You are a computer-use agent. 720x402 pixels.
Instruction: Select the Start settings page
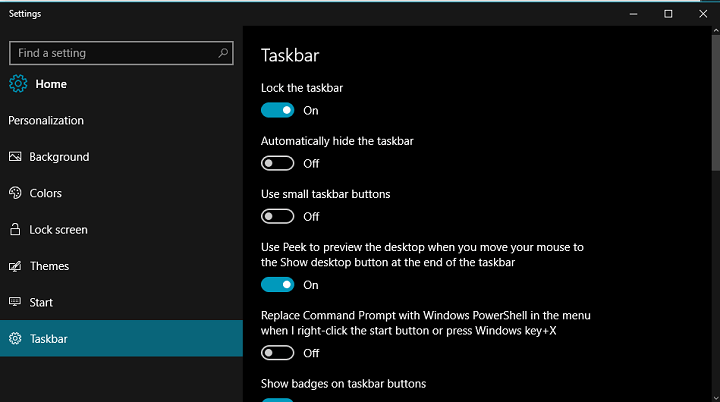(121, 302)
